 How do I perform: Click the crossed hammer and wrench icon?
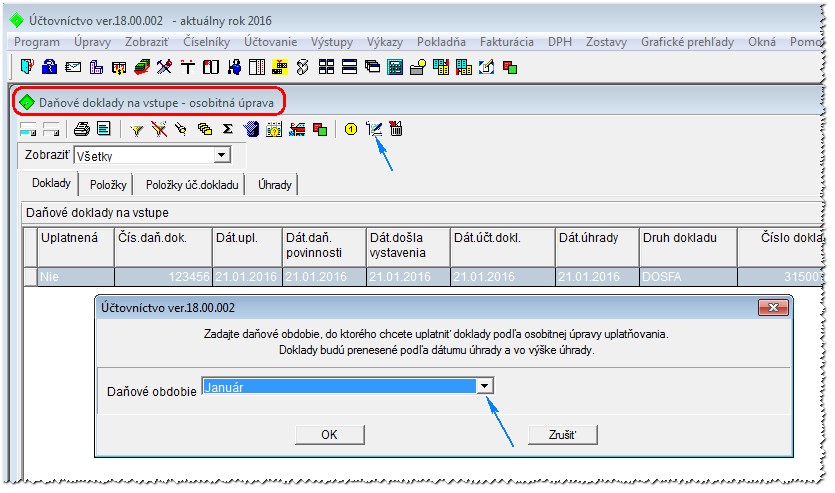[x=165, y=67]
